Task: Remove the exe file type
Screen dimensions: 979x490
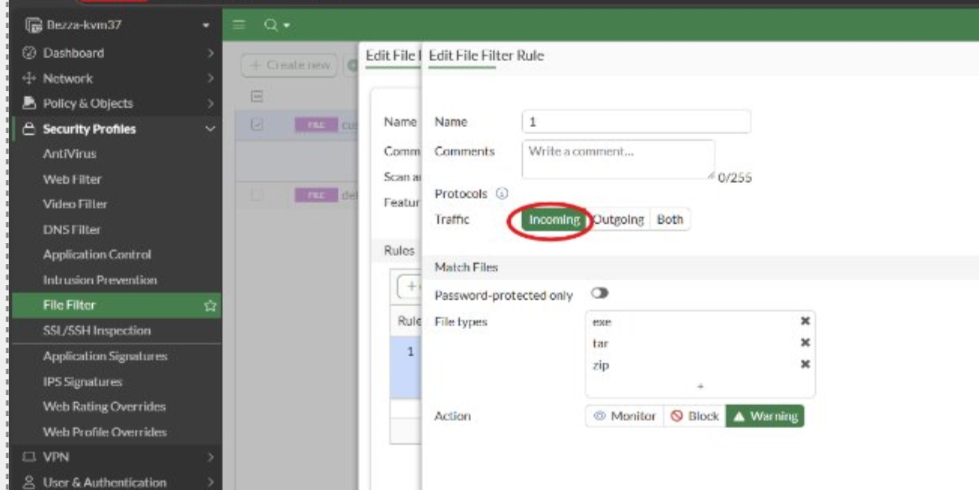Action: tap(805, 321)
